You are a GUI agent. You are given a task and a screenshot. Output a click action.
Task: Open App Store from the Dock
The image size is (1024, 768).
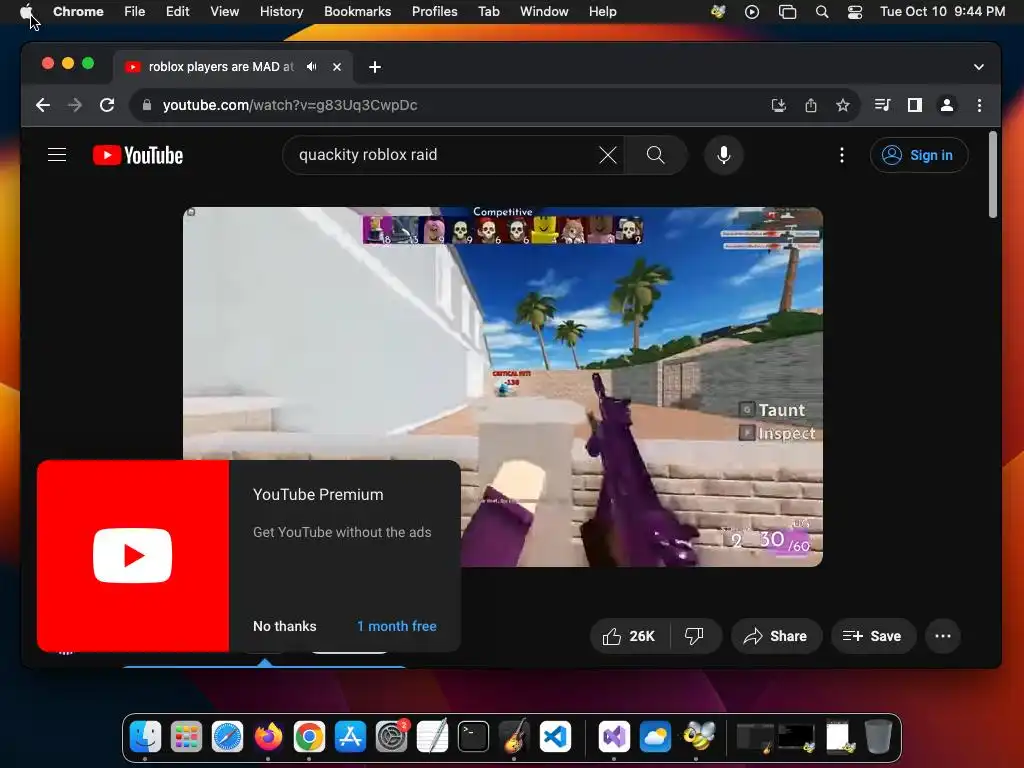pyautogui.click(x=351, y=737)
